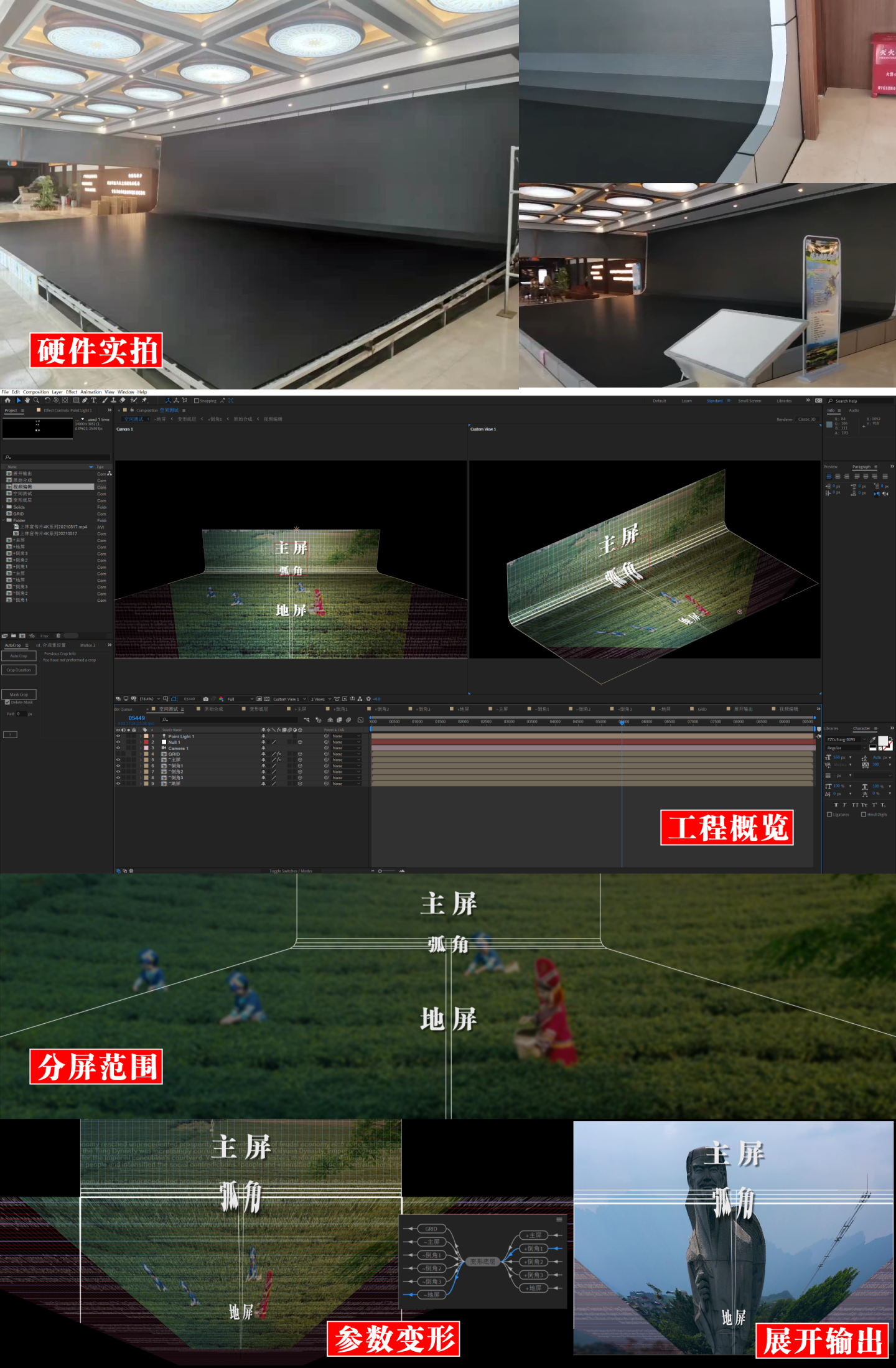Click the current time indicator marker
Viewport: 896px width, 1368px height.
622,723
